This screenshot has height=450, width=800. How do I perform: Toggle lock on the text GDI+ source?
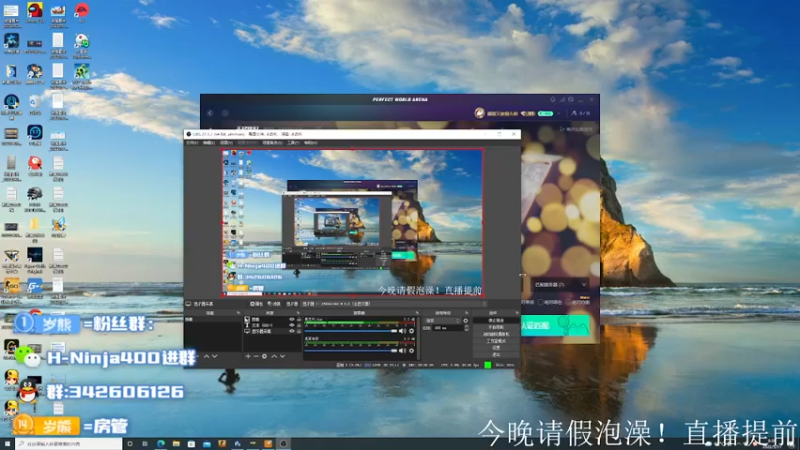pos(299,325)
